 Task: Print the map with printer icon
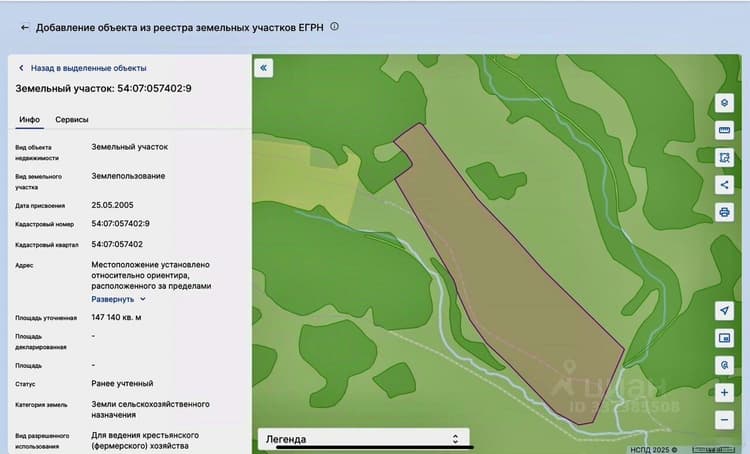(x=724, y=212)
